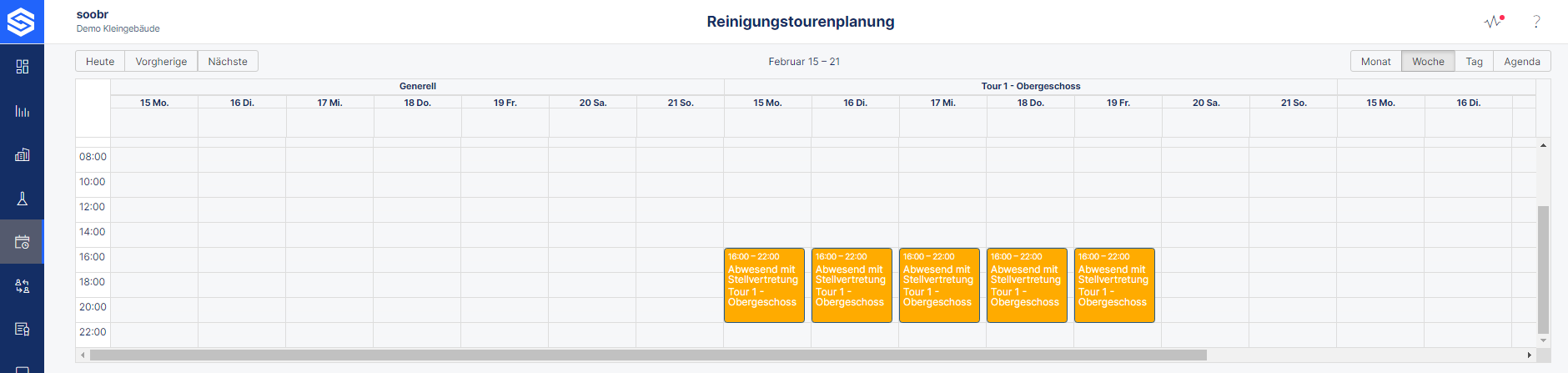Go to Heute in calendar
This screenshot has width=1568, height=373.
tap(100, 62)
